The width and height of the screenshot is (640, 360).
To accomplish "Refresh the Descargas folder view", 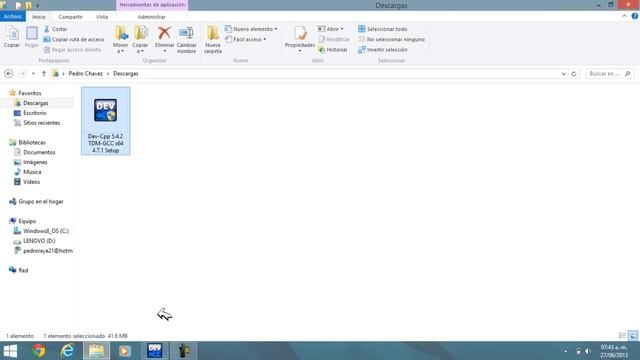I will [574, 74].
